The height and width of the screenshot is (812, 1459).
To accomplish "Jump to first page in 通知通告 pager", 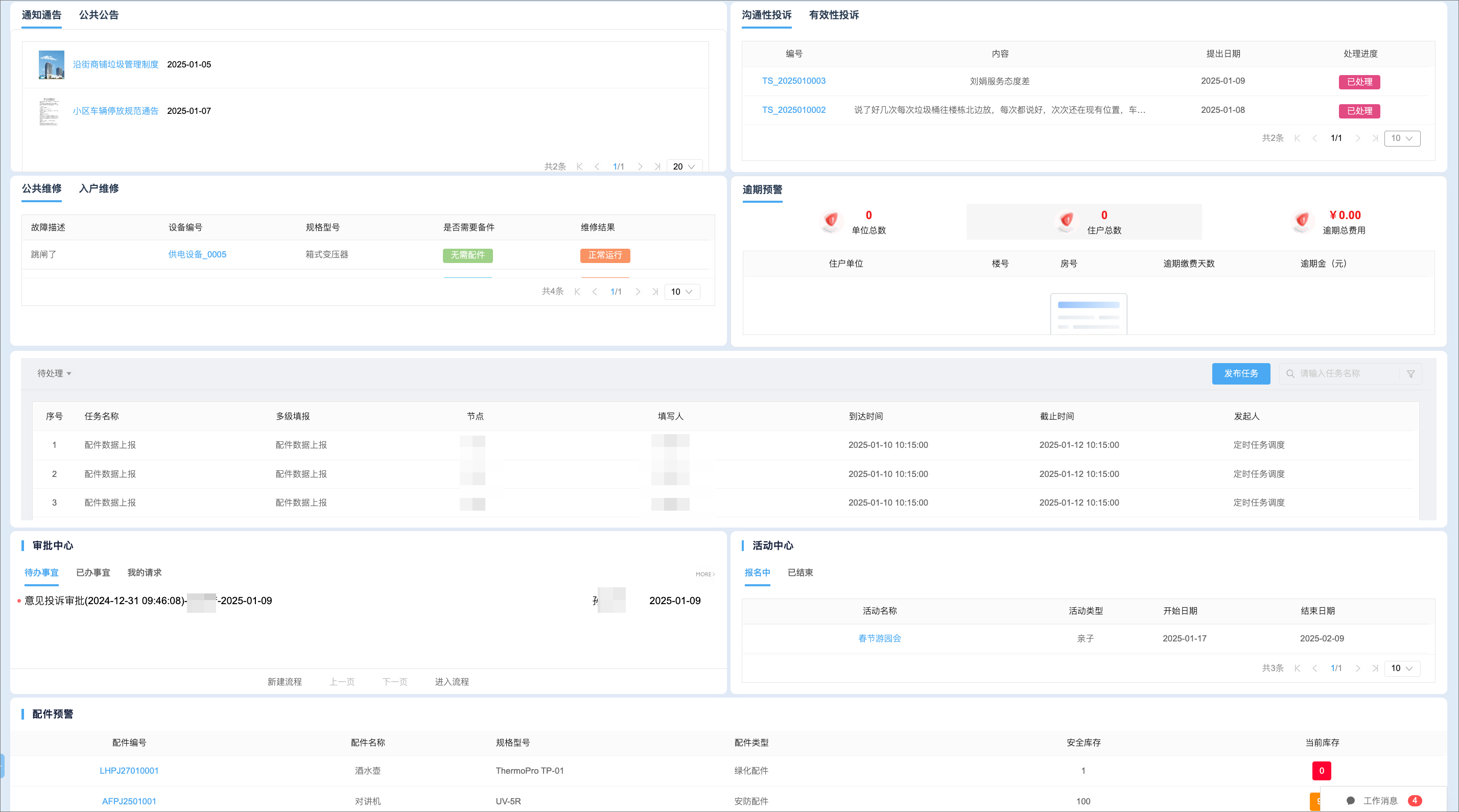I will pyautogui.click(x=579, y=166).
